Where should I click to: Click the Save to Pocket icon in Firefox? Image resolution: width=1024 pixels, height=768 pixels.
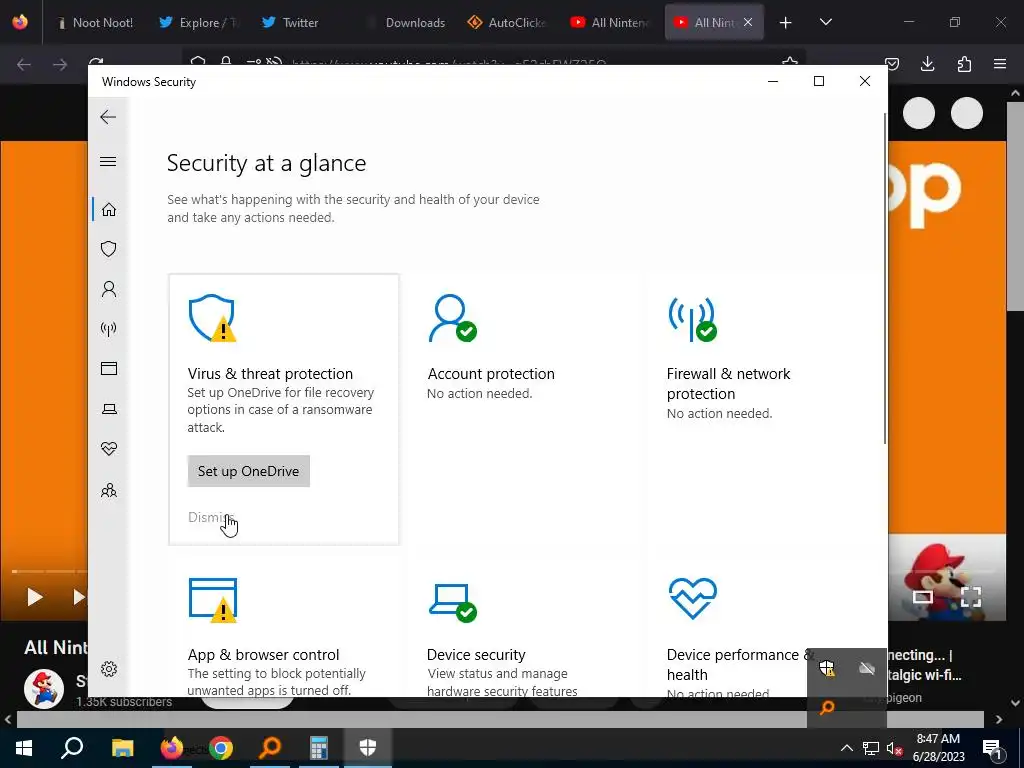click(x=892, y=64)
